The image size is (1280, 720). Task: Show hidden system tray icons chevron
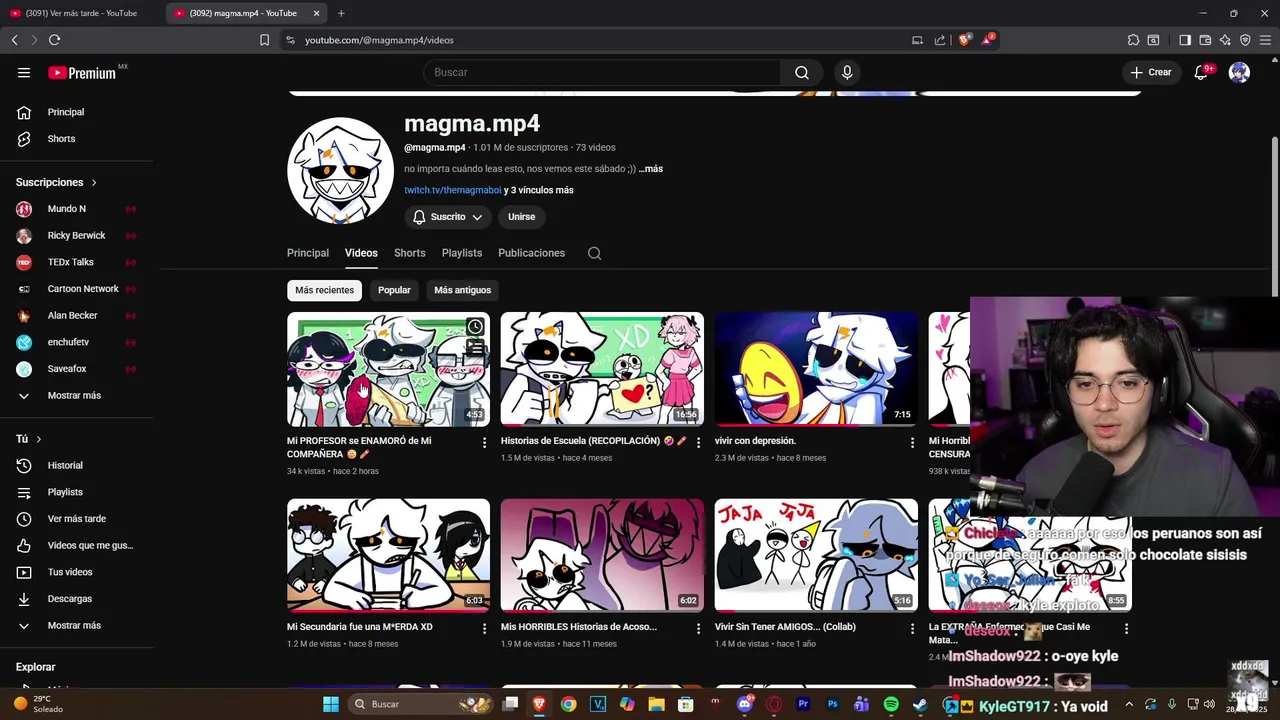pyautogui.click(x=1129, y=704)
